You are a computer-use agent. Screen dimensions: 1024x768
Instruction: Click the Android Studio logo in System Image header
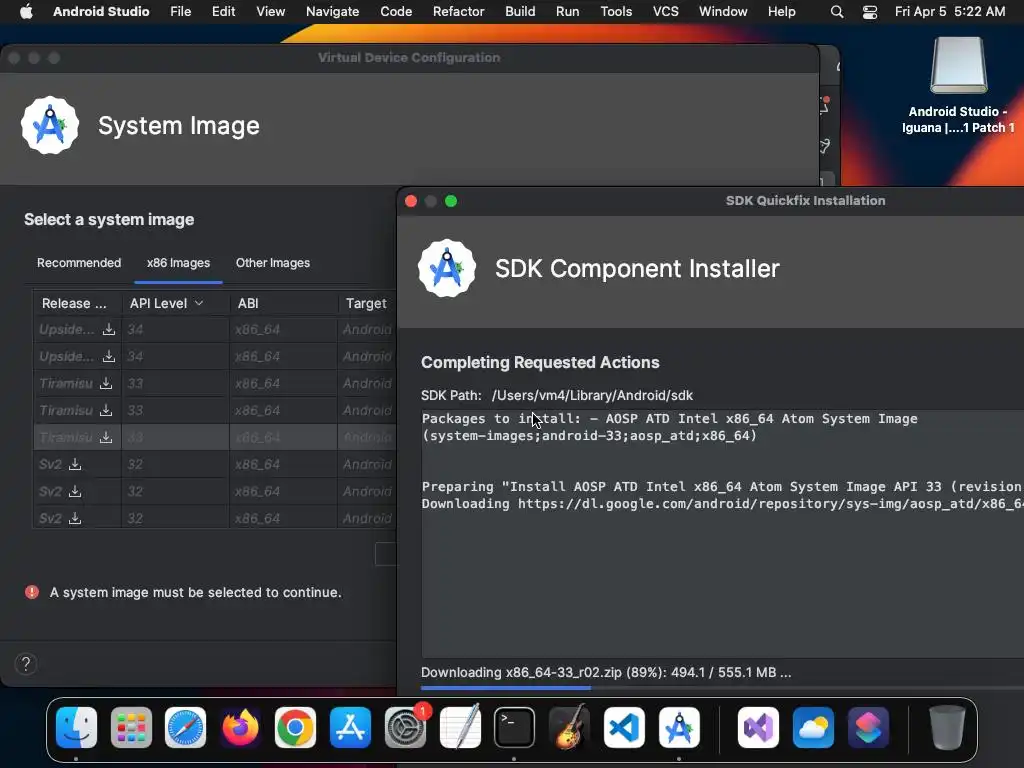50,125
